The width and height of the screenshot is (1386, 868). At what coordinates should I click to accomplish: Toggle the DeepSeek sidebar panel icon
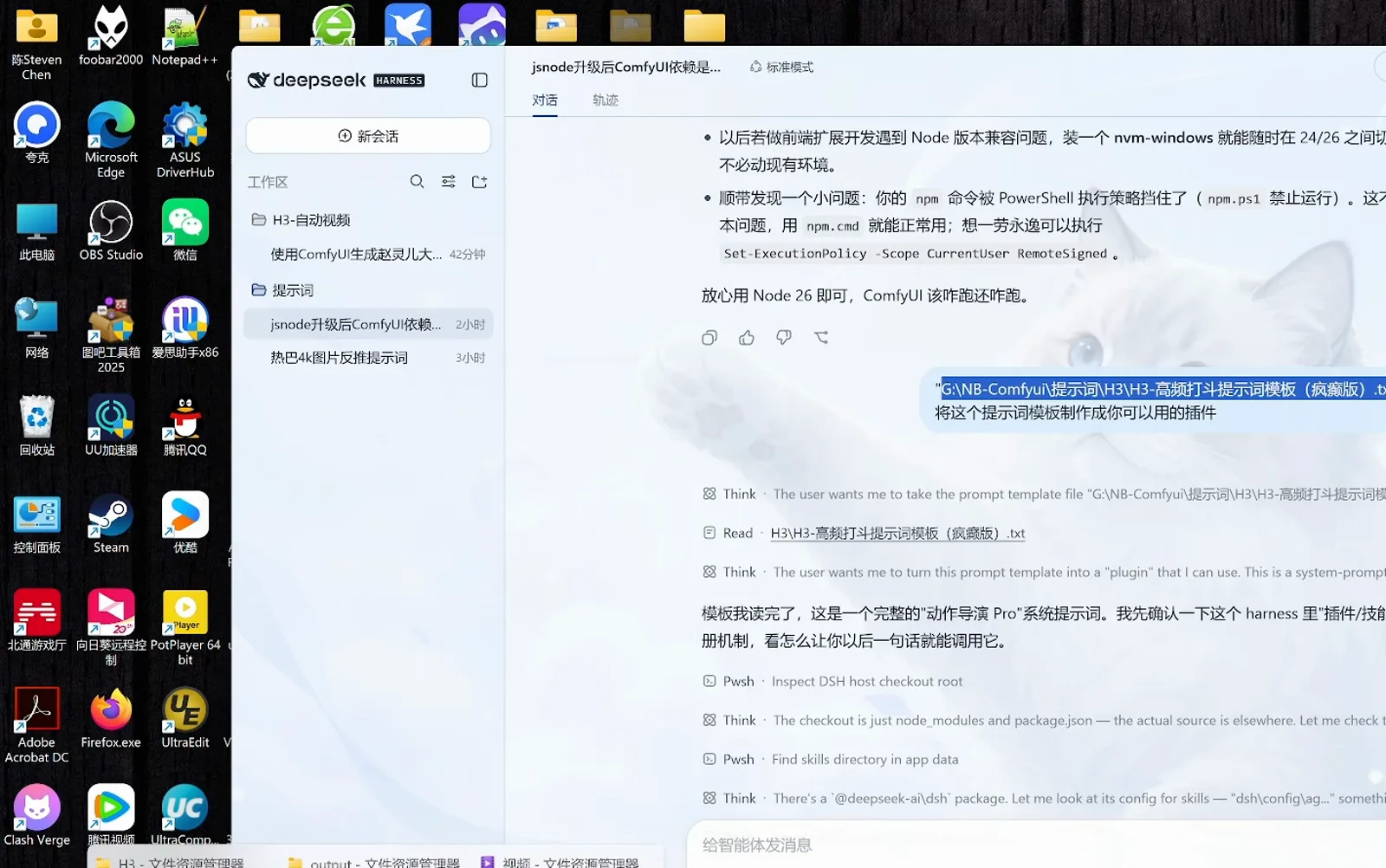479,80
